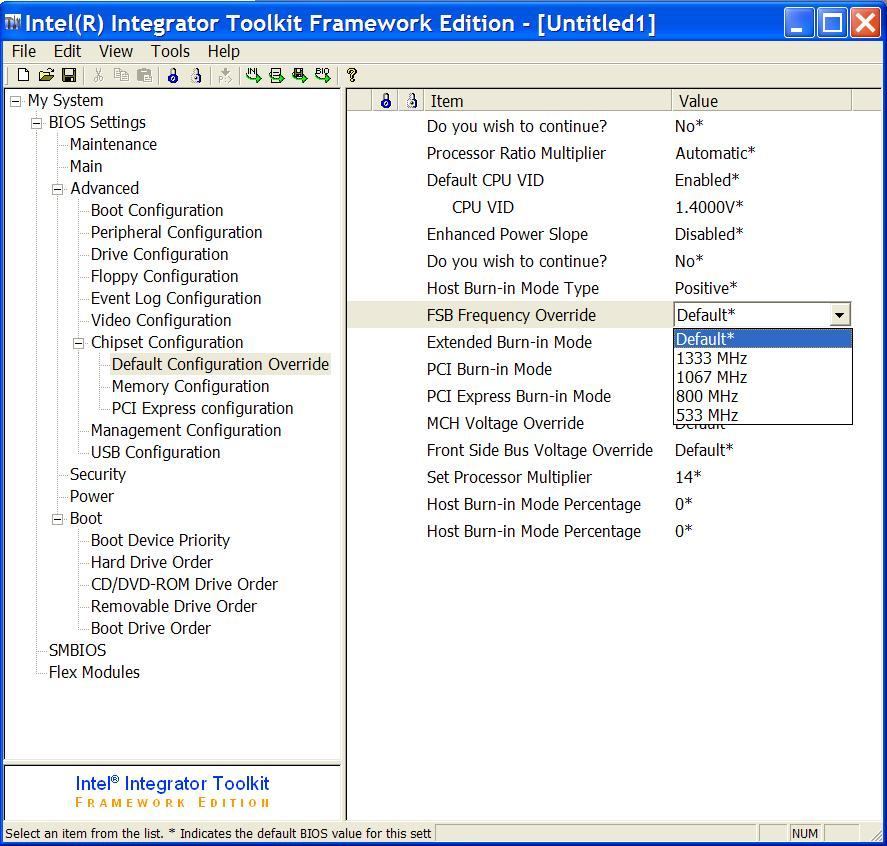Click the INI green arrow toolbar icon
The image size is (887, 846).
253,75
